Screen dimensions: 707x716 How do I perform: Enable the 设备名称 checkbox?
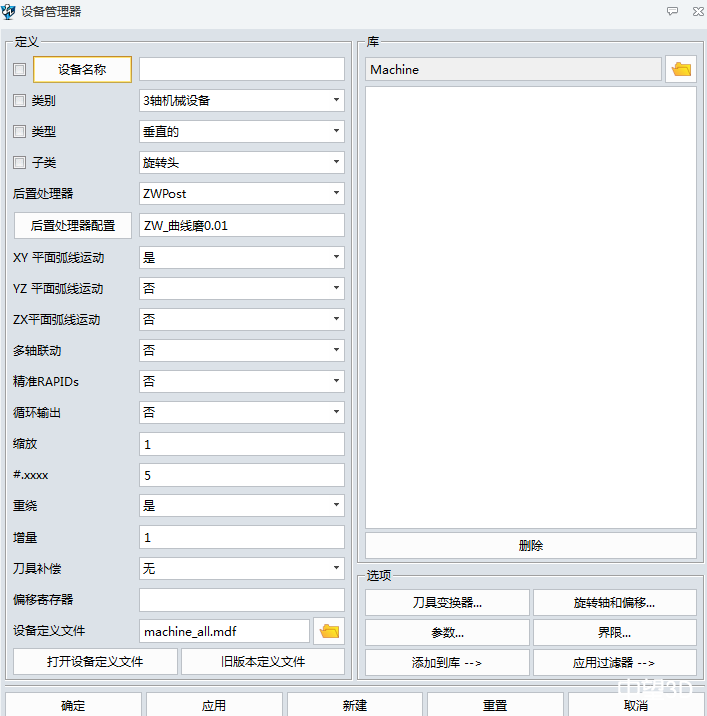(20, 69)
